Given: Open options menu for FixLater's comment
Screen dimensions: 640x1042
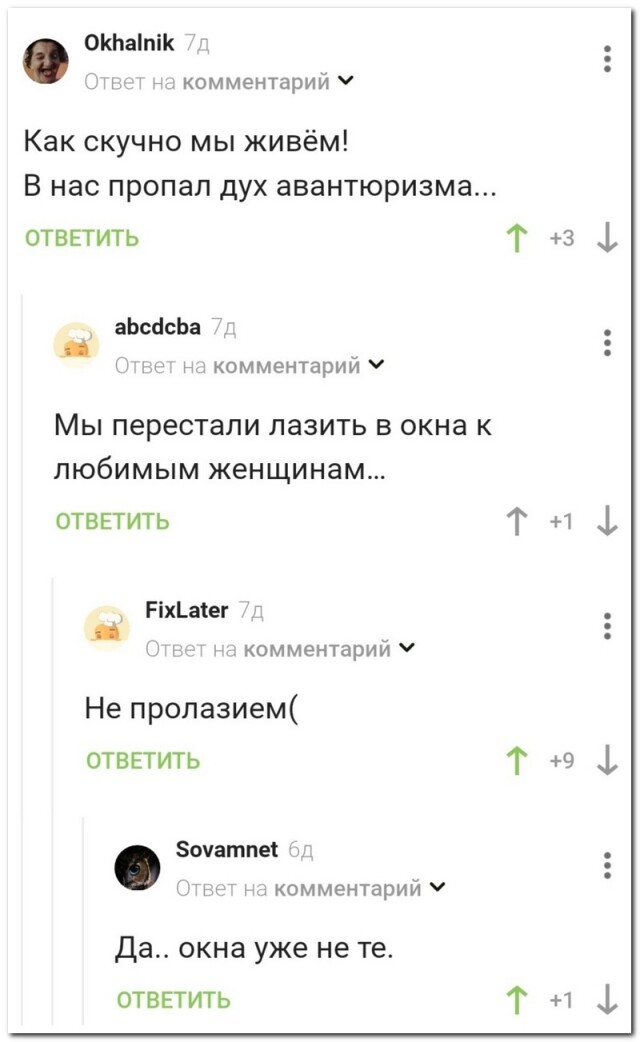Looking at the screenshot, I should point(608,625).
